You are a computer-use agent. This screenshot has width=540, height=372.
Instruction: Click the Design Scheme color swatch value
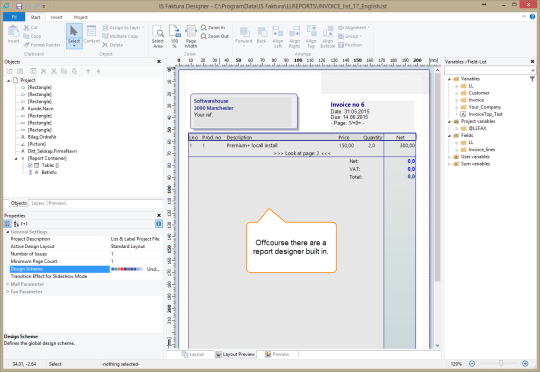tap(127, 269)
